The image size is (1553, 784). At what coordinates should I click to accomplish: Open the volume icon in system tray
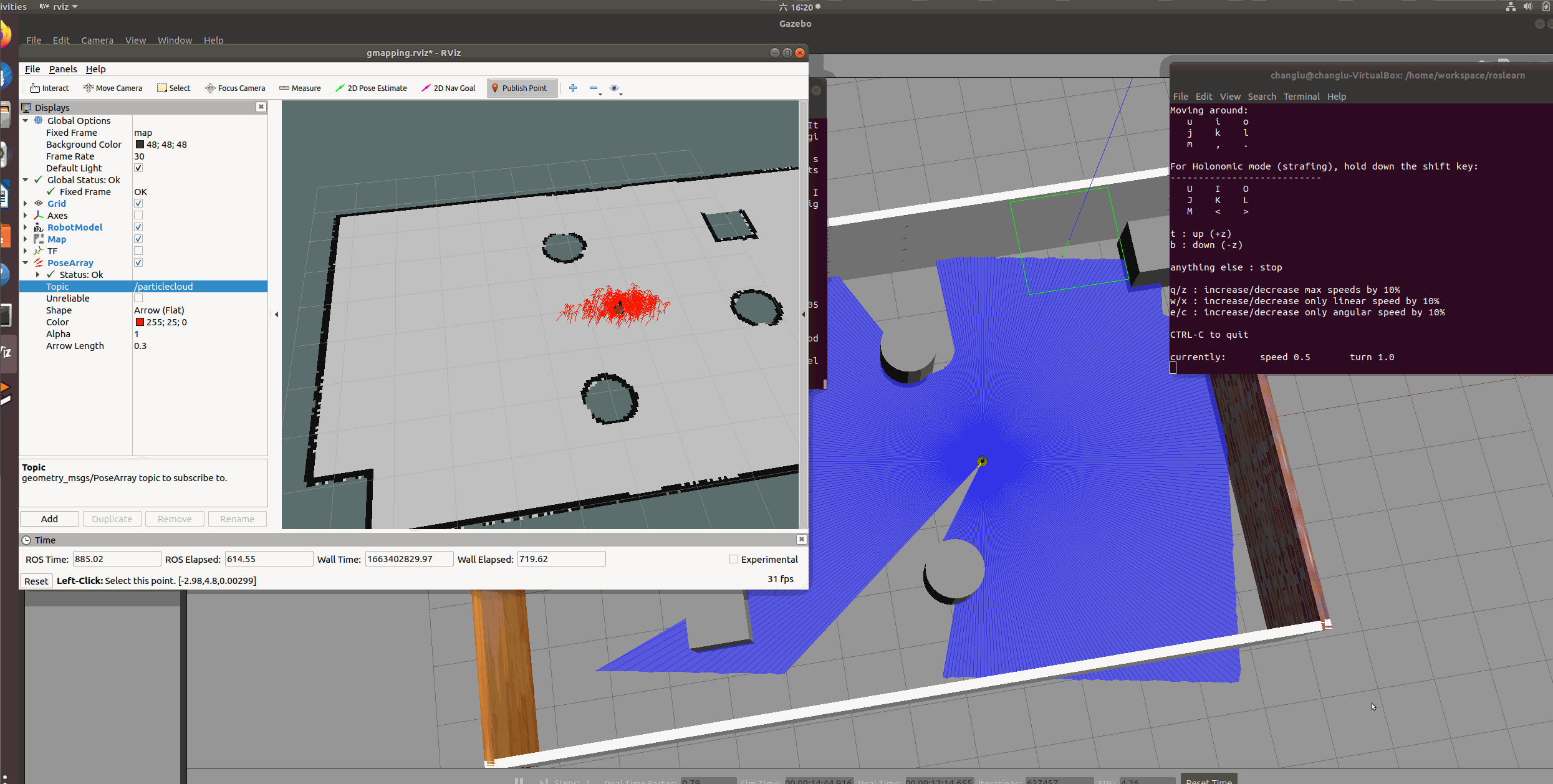tap(1527, 7)
